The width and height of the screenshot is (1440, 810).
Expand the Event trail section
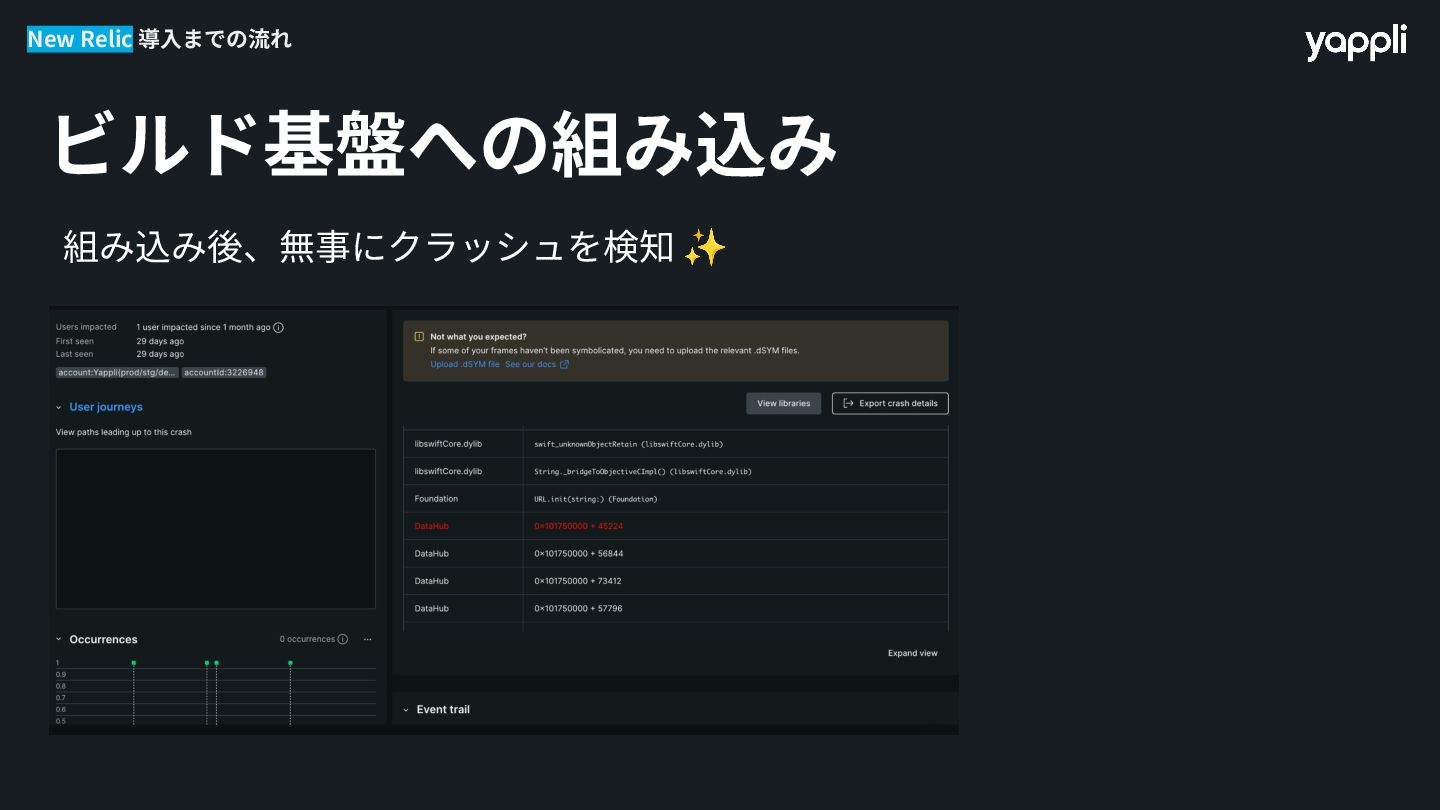pos(406,709)
